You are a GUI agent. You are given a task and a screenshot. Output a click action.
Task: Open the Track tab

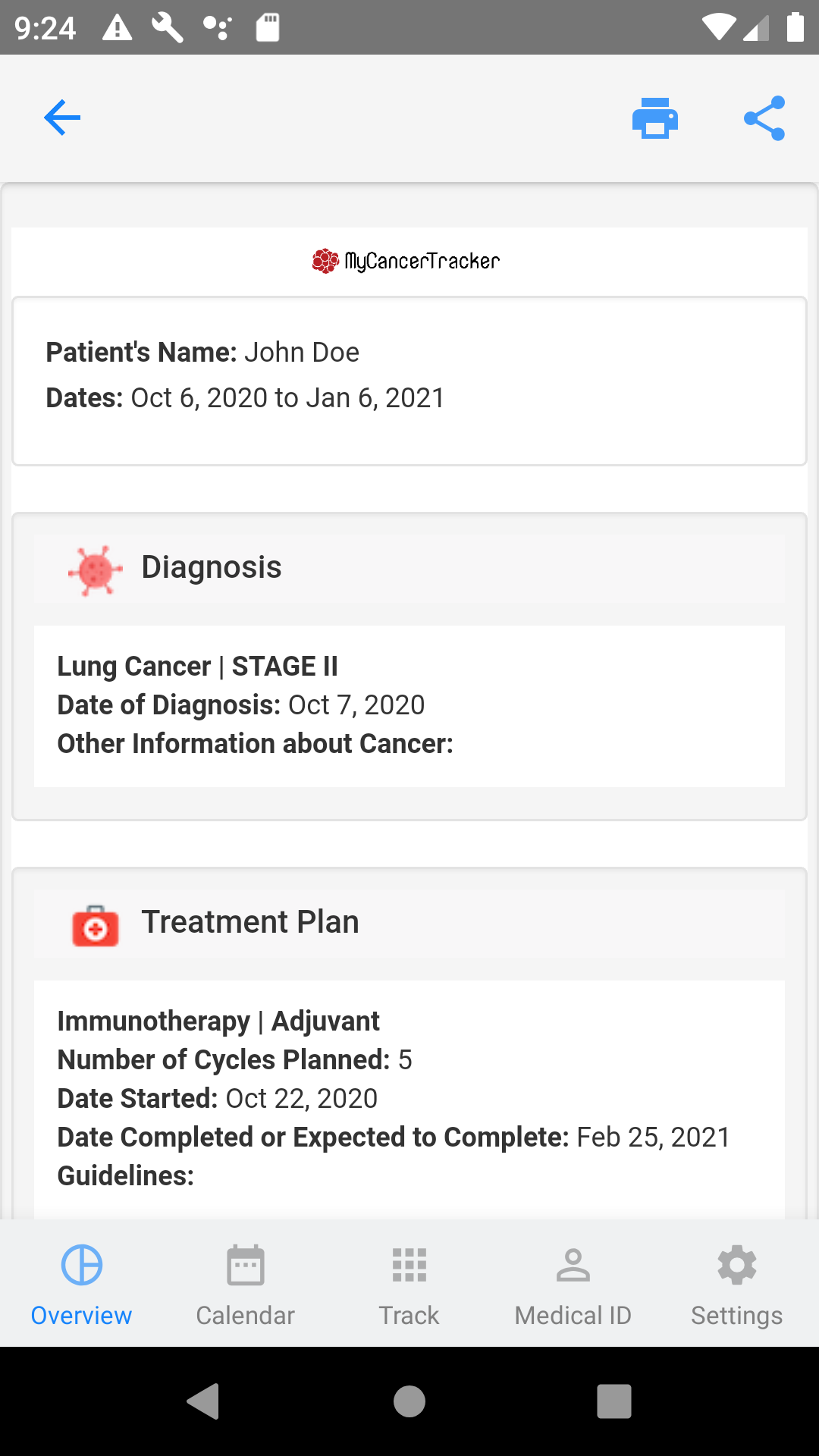click(x=409, y=1282)
